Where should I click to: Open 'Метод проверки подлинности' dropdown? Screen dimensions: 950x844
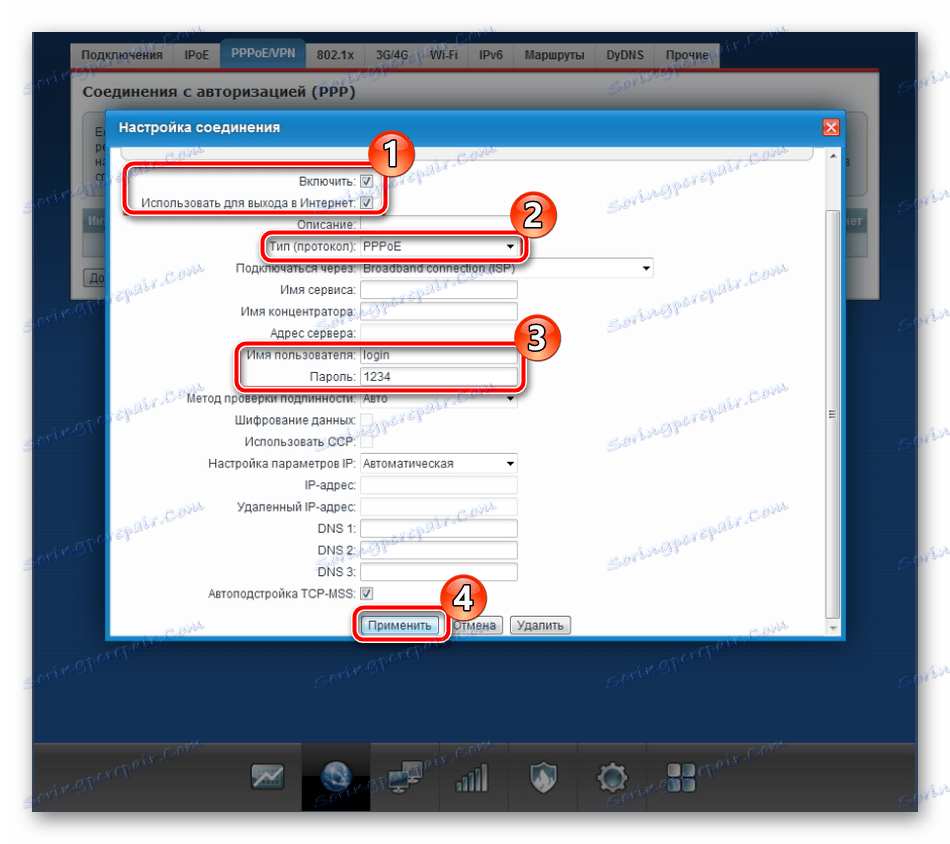[439, 399]
